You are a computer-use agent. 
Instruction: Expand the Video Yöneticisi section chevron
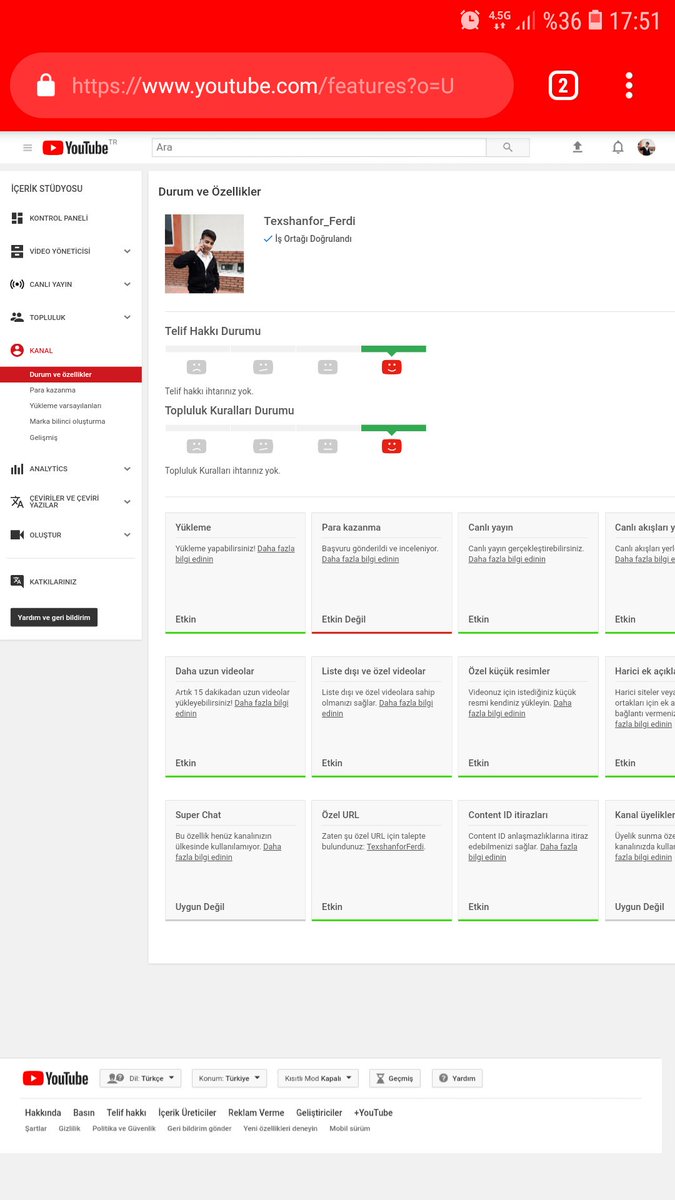(127, 251)
